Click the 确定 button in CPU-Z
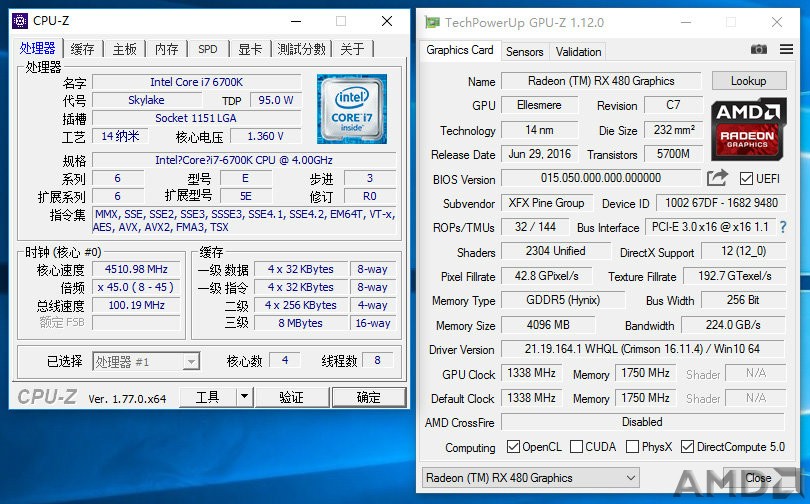This screenshot has width=810, height=504. pos(368,397)
